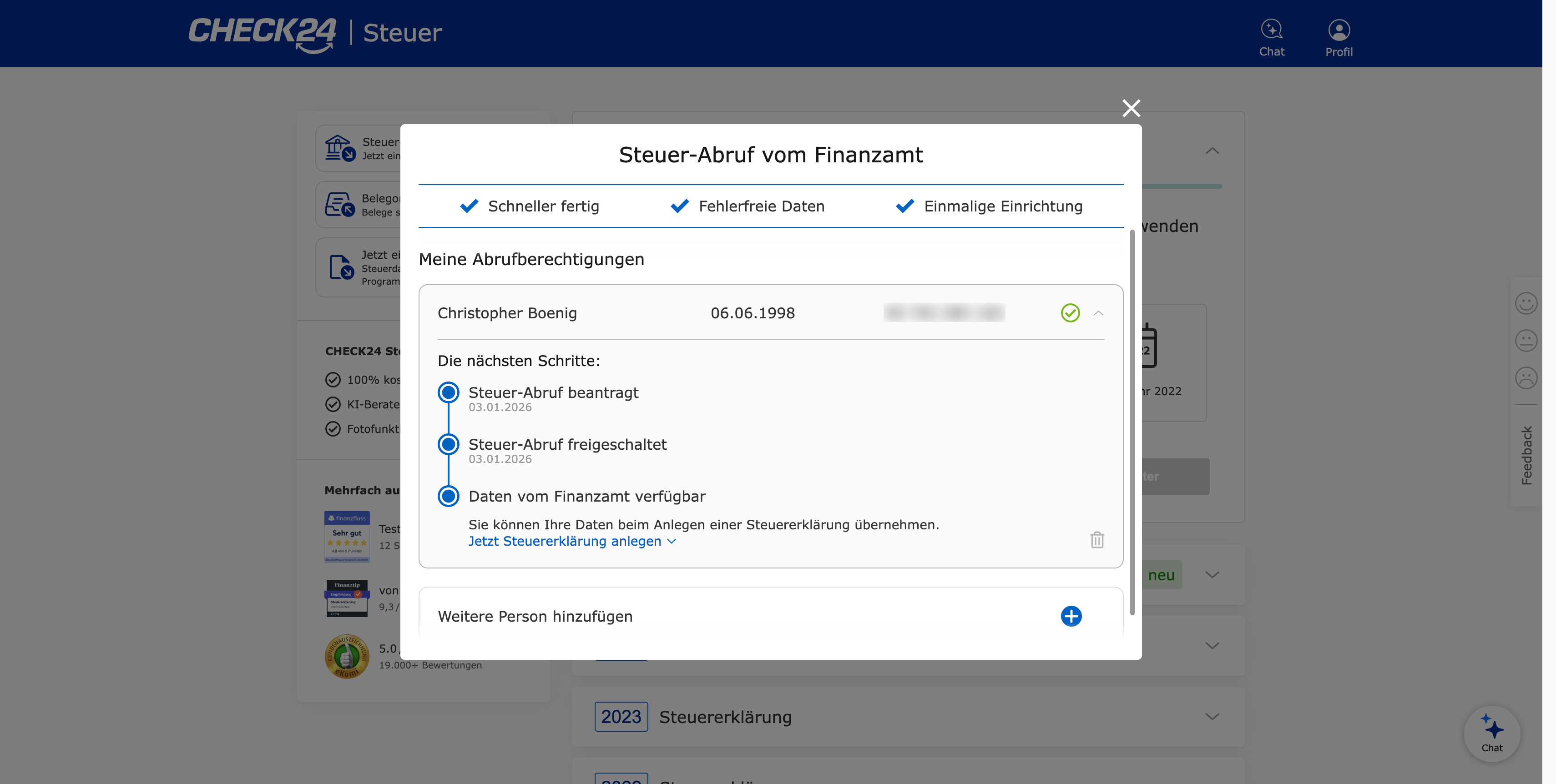
Task: Collapse the Christopher Boenig entry via its chevron
Action: click(x=1099, y=313)
